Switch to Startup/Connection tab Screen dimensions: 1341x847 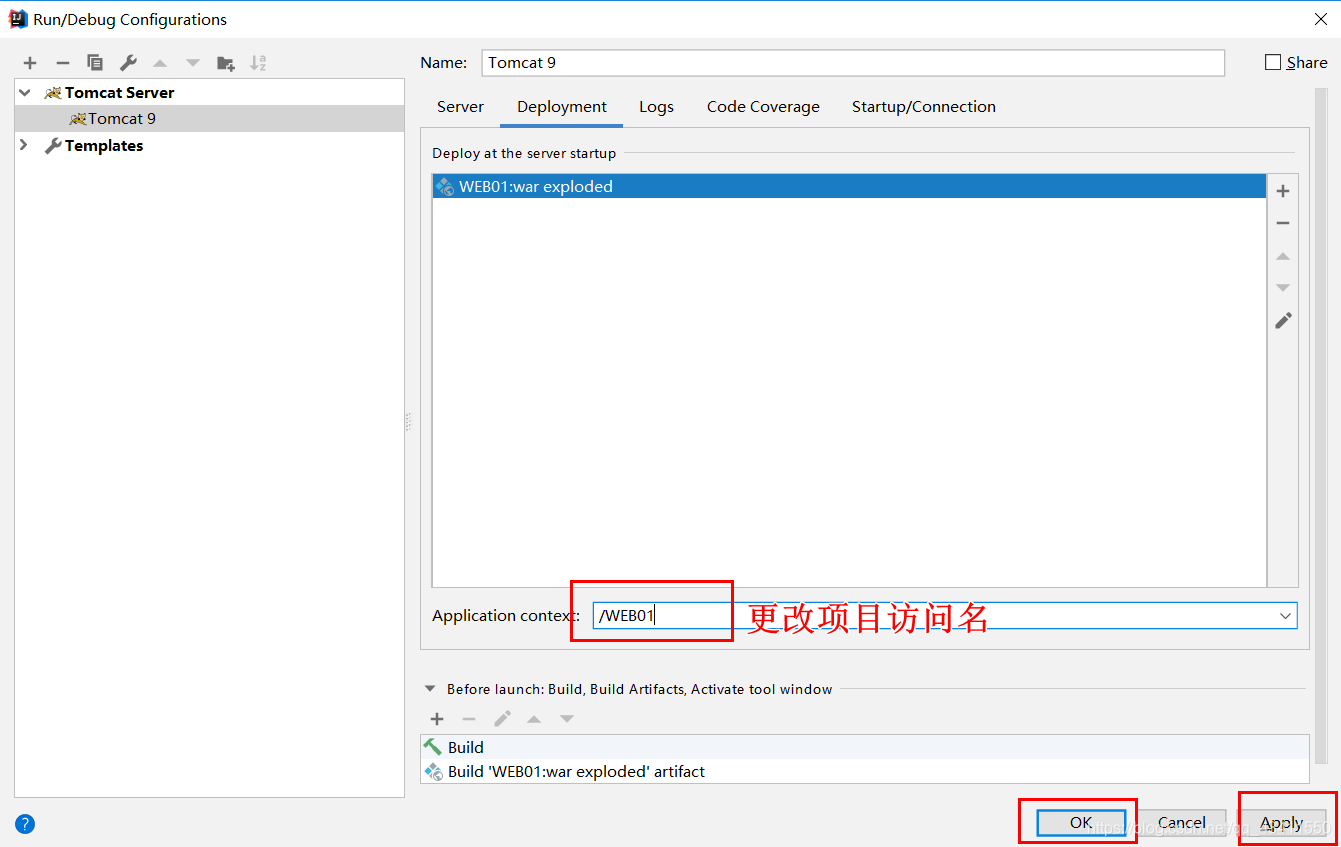[924, 107]
